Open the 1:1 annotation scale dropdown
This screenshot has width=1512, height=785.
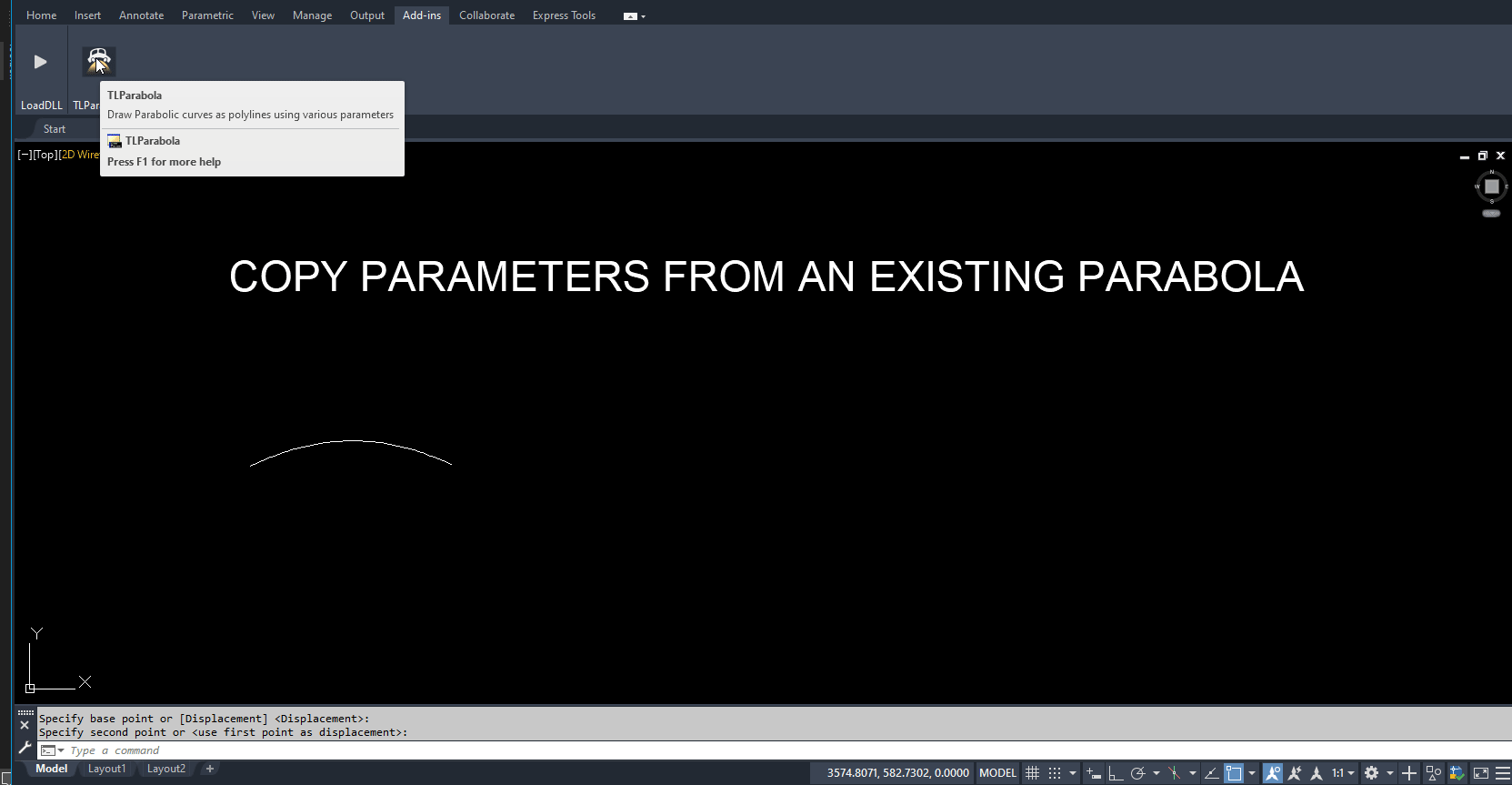1343,773
